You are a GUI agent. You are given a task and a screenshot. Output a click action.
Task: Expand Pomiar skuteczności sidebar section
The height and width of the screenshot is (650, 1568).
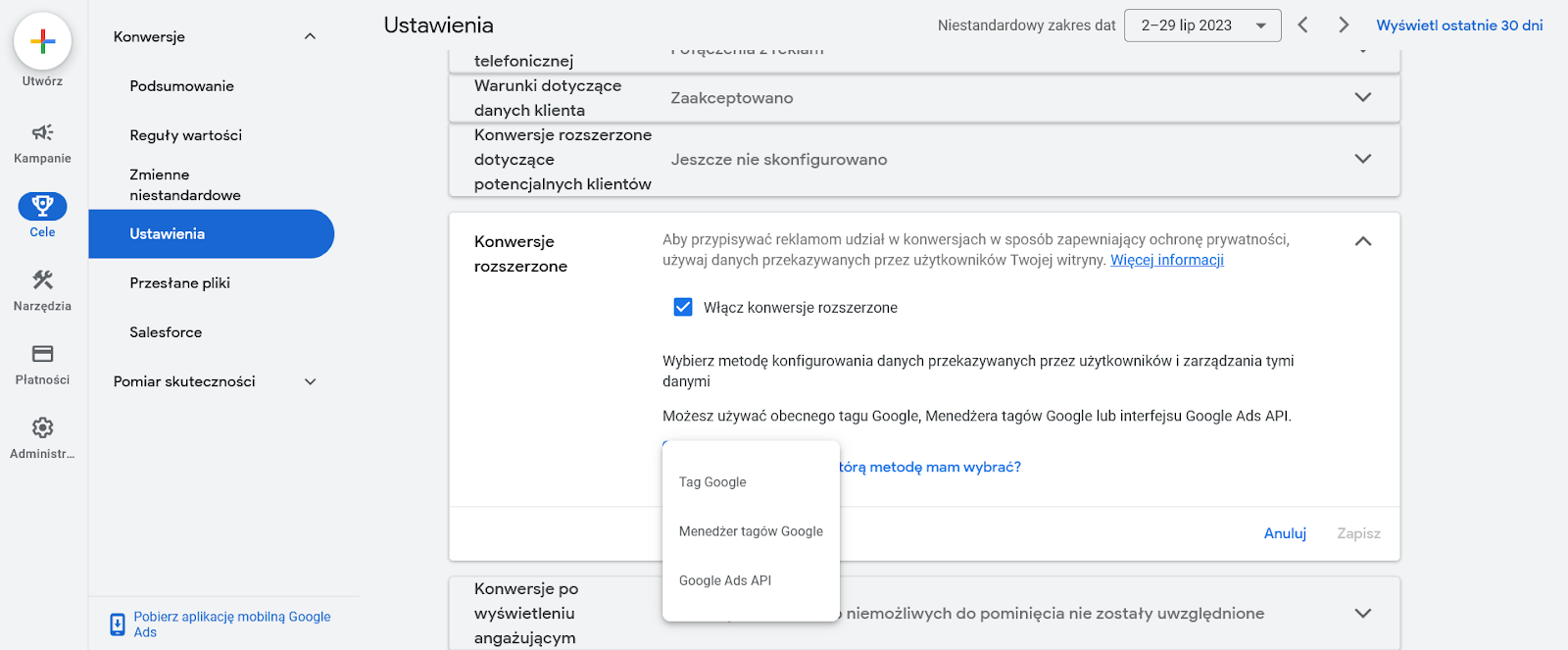pos(310,381)
